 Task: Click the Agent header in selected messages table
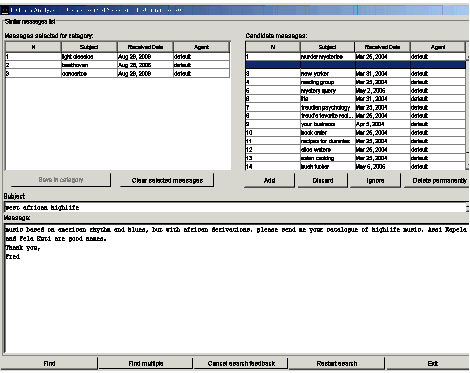coord(201,47)
